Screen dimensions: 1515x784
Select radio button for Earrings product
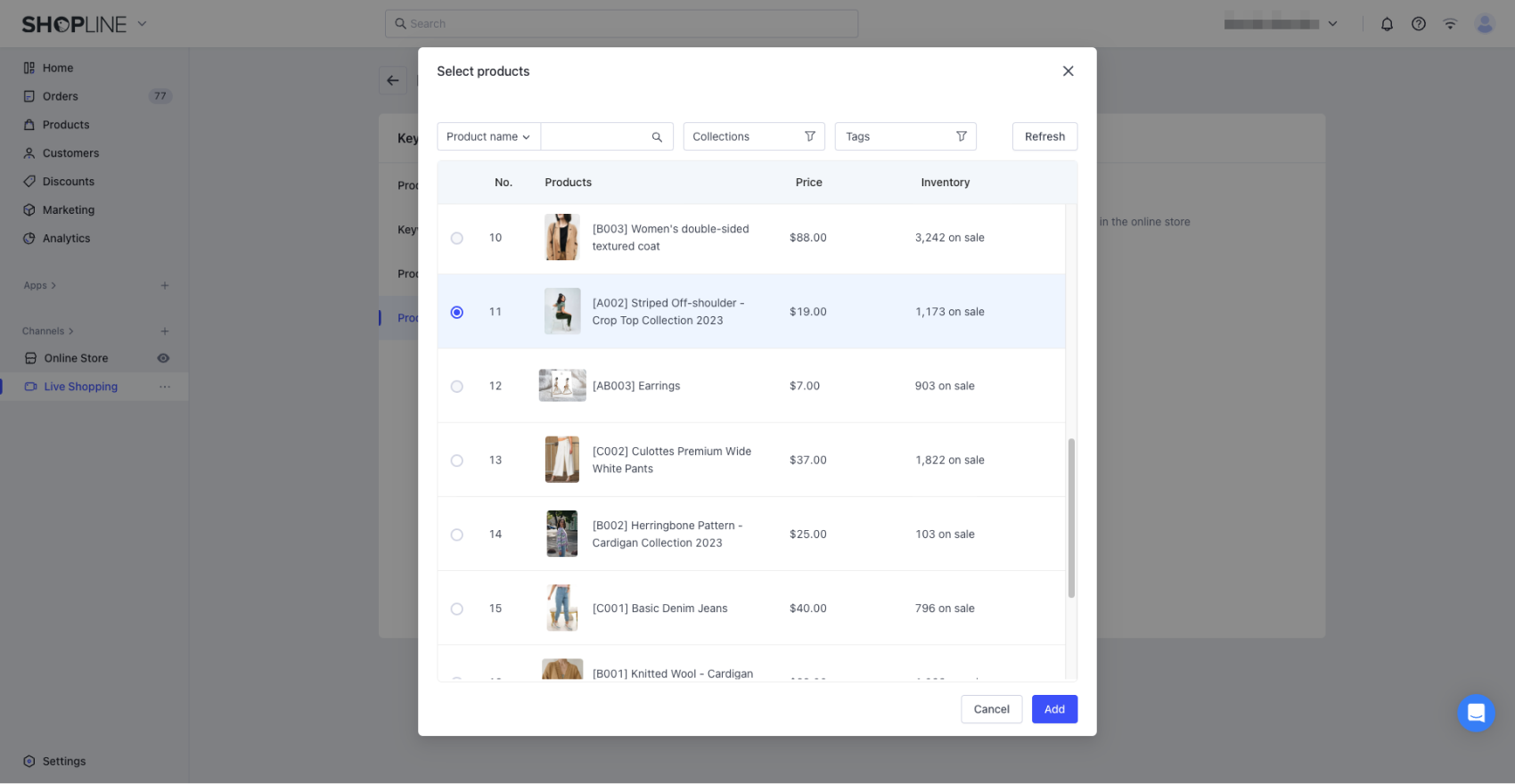point(457,387)
